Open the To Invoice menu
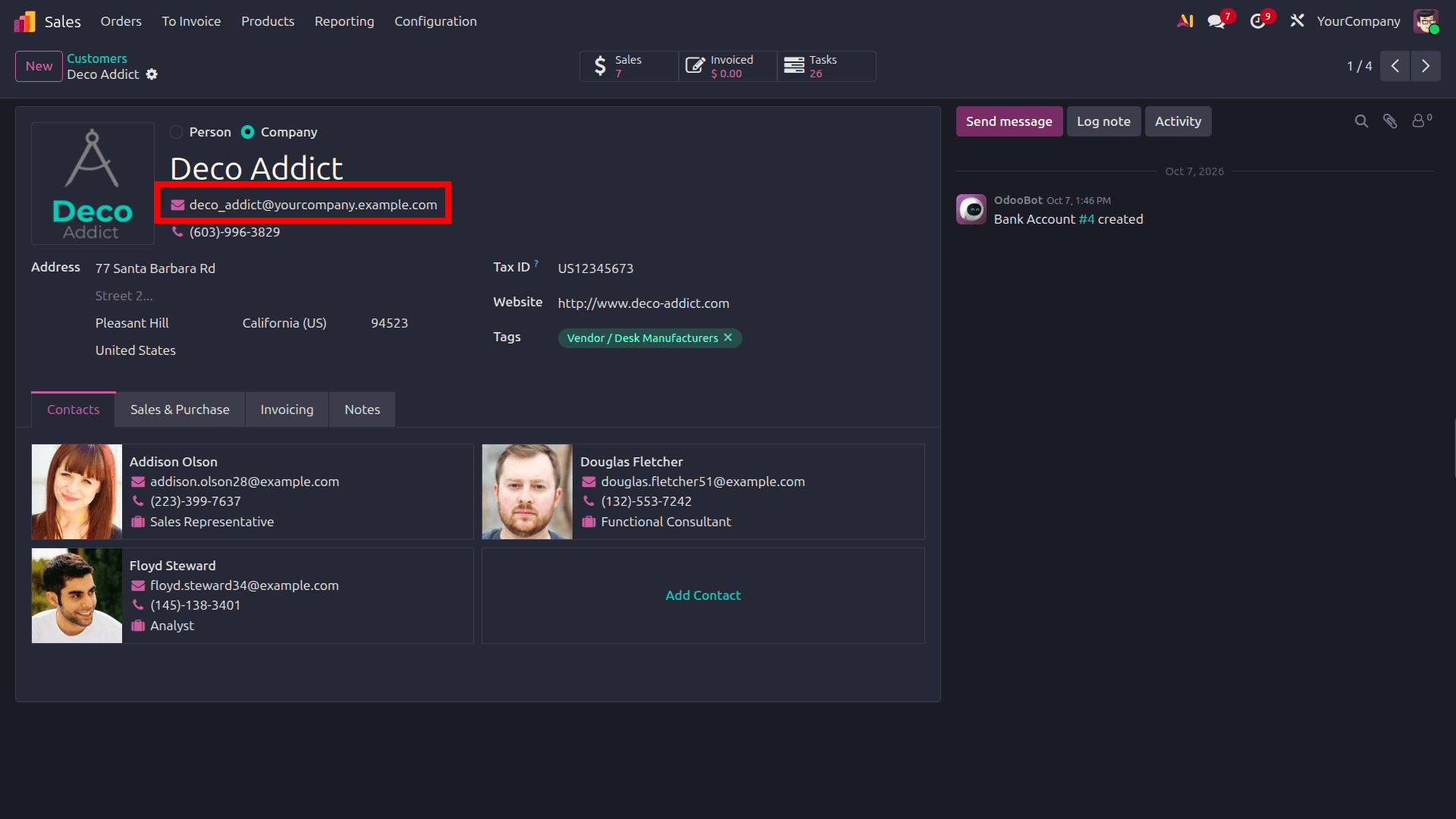 tap(191, 21)
